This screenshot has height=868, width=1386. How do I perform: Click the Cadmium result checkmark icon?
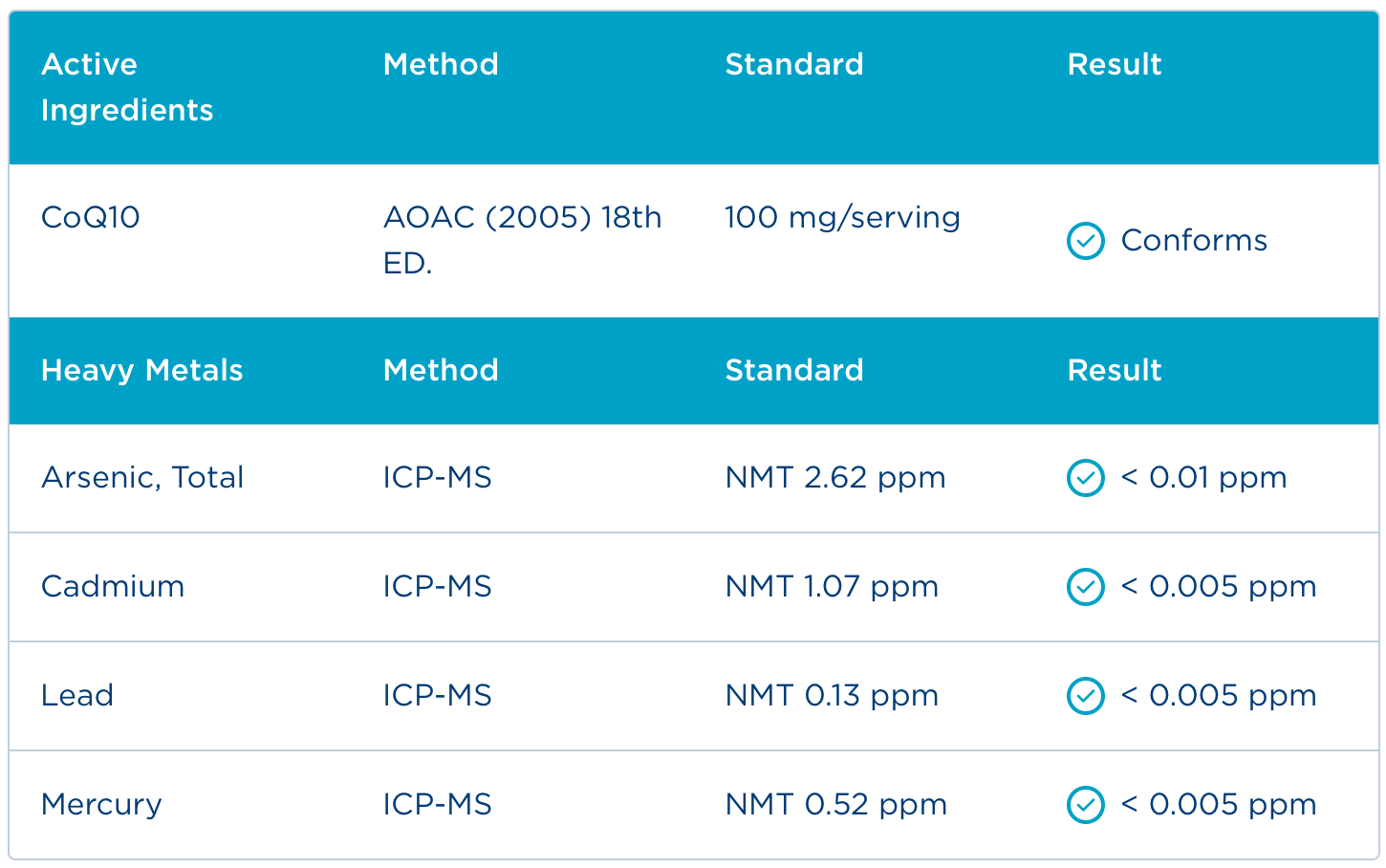pos(1085,587)
